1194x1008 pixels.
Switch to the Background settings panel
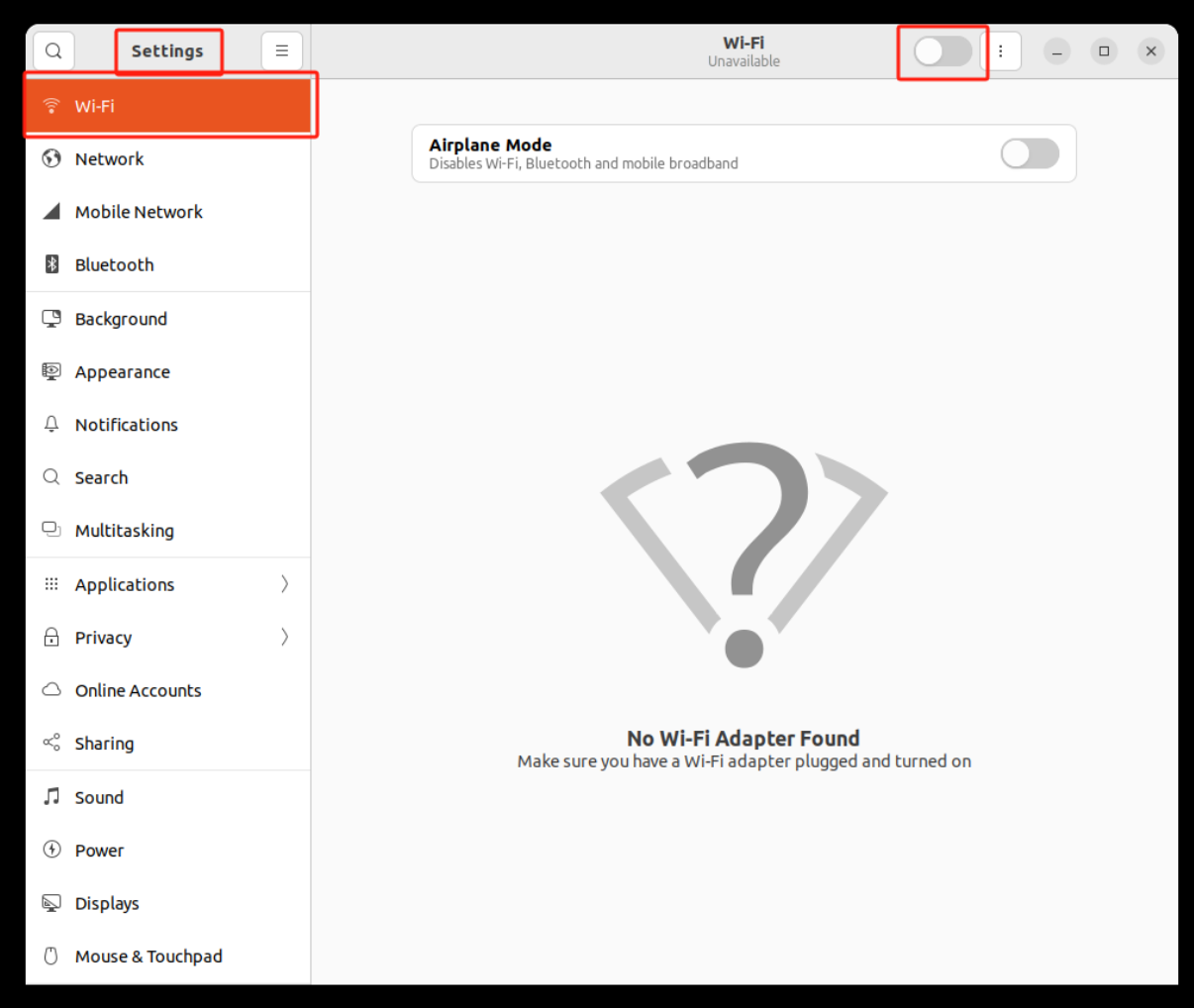click(x=121, y=319)
